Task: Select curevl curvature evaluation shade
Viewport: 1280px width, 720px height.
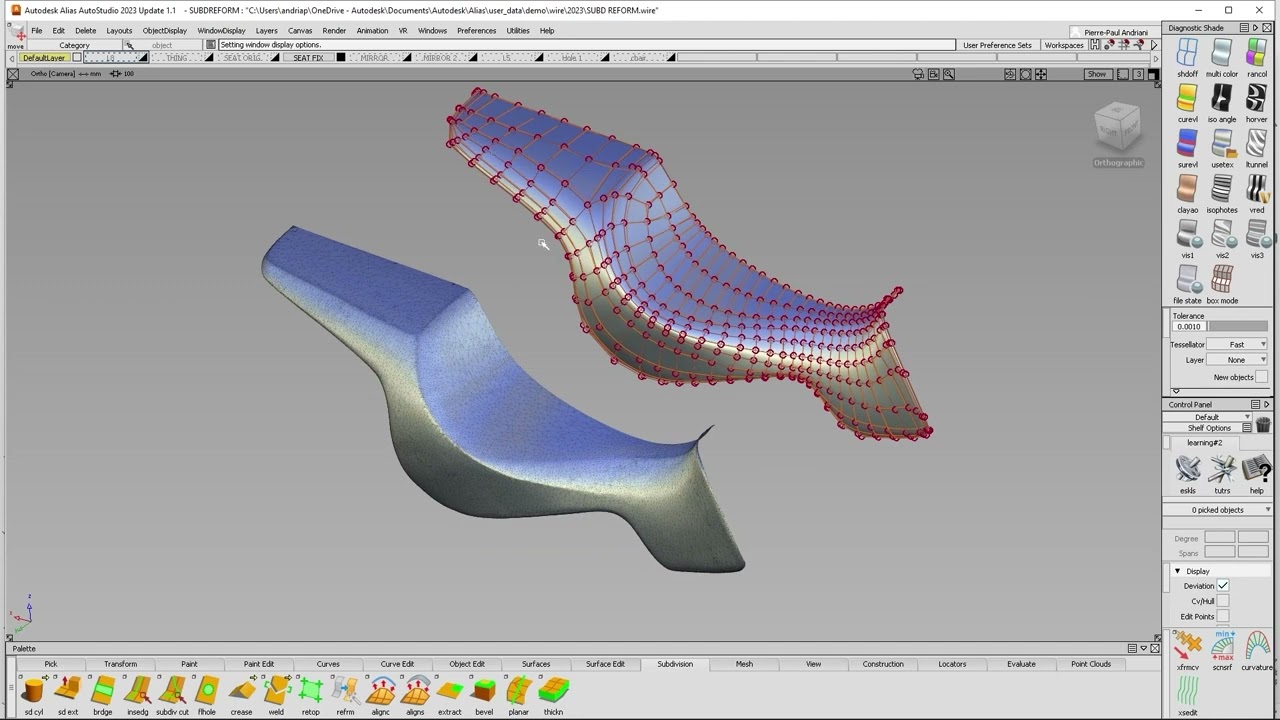Action: [x=1187, y=98]
